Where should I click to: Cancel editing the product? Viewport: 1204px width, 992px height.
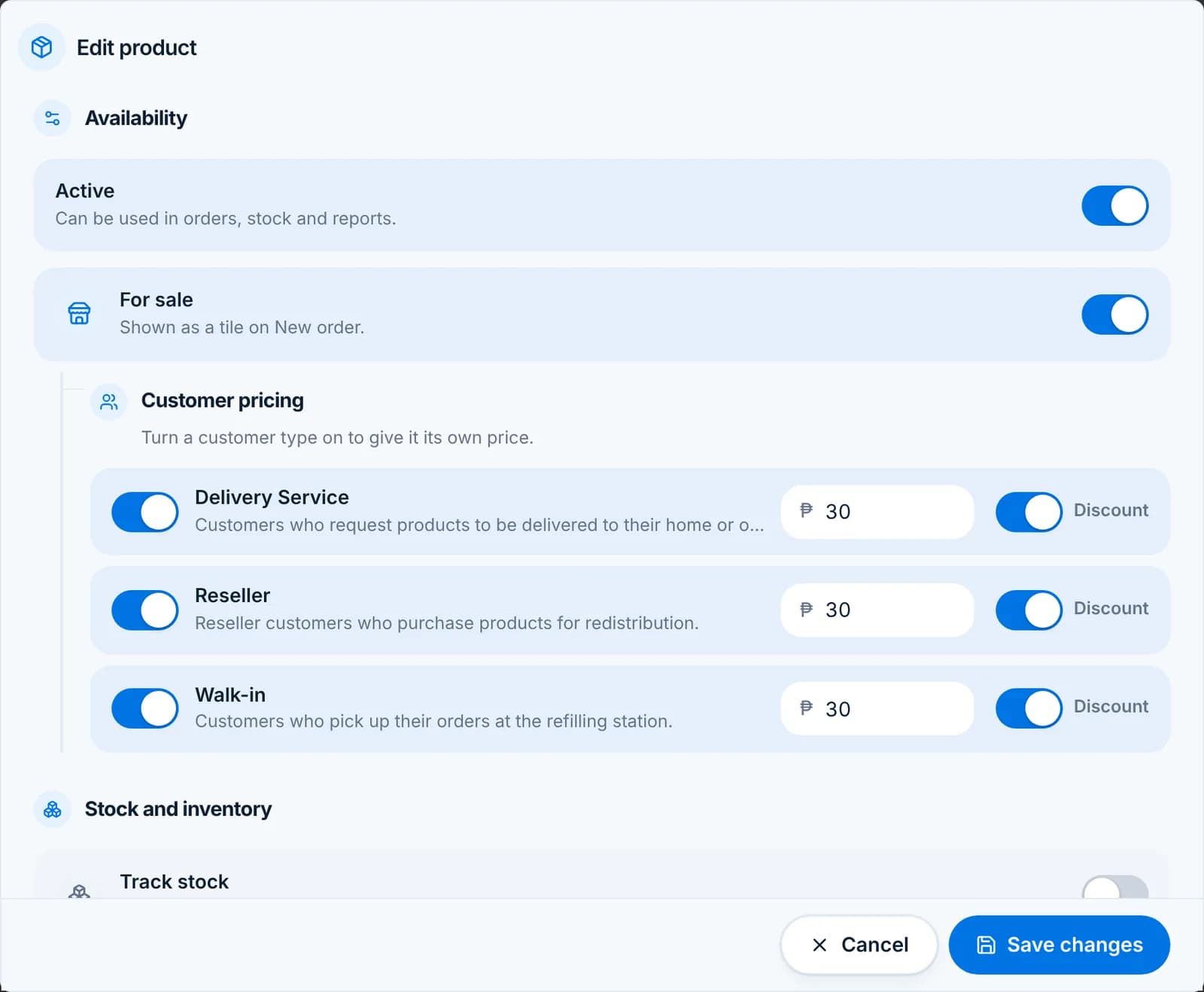[859, 945]
